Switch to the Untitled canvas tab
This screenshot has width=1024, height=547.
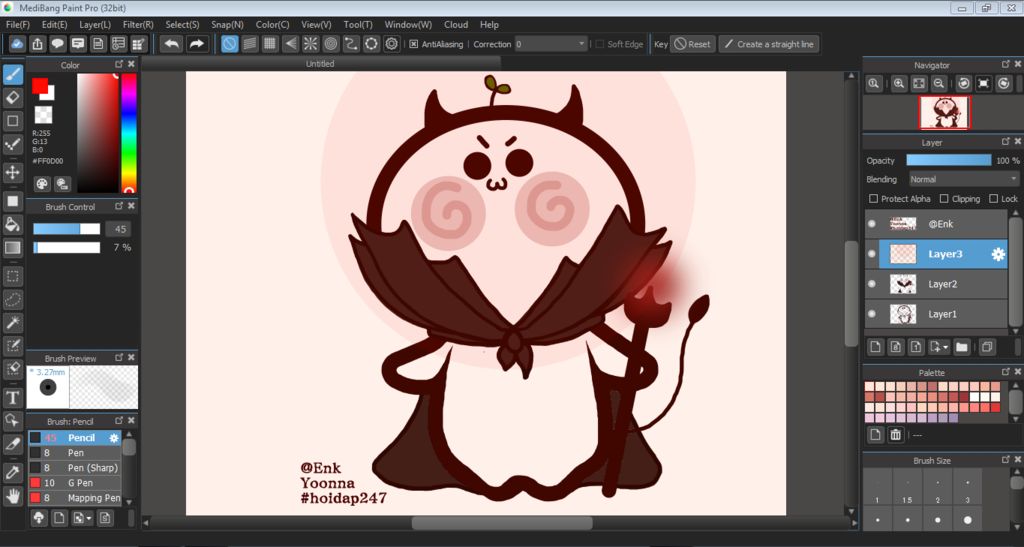[x=320, y=64]
